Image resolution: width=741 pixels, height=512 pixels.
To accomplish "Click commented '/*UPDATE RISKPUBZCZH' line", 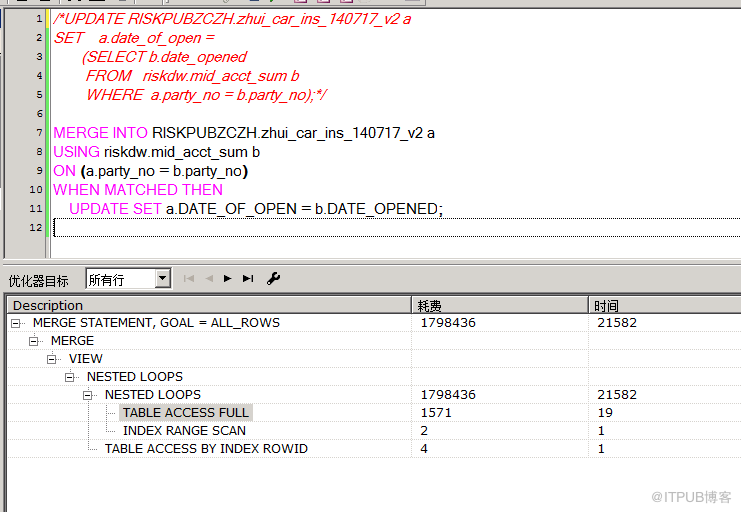I will (232, 19).
